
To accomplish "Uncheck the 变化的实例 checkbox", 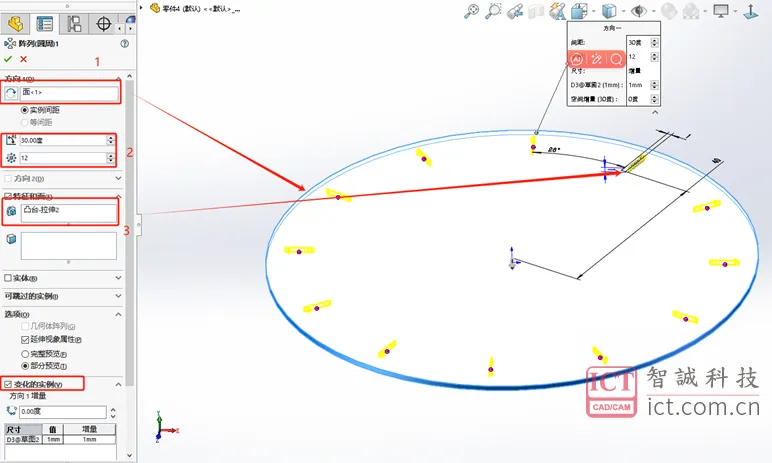I will pyautogui.click(x=8, y=384).
